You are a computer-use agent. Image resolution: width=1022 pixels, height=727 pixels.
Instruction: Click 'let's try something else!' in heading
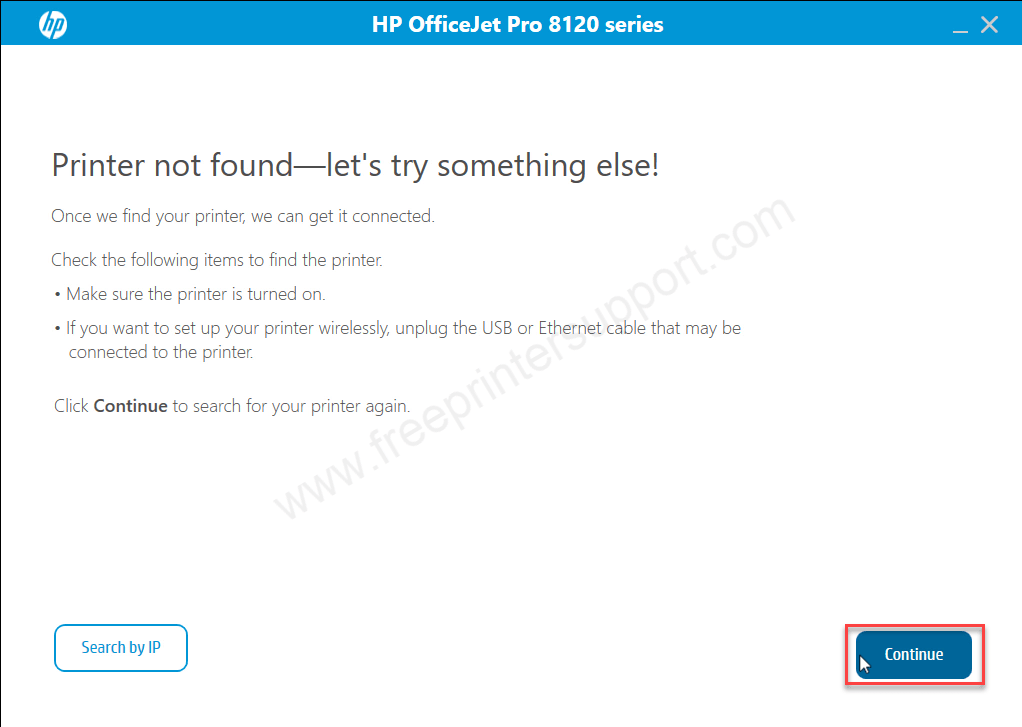coord(492,165)
